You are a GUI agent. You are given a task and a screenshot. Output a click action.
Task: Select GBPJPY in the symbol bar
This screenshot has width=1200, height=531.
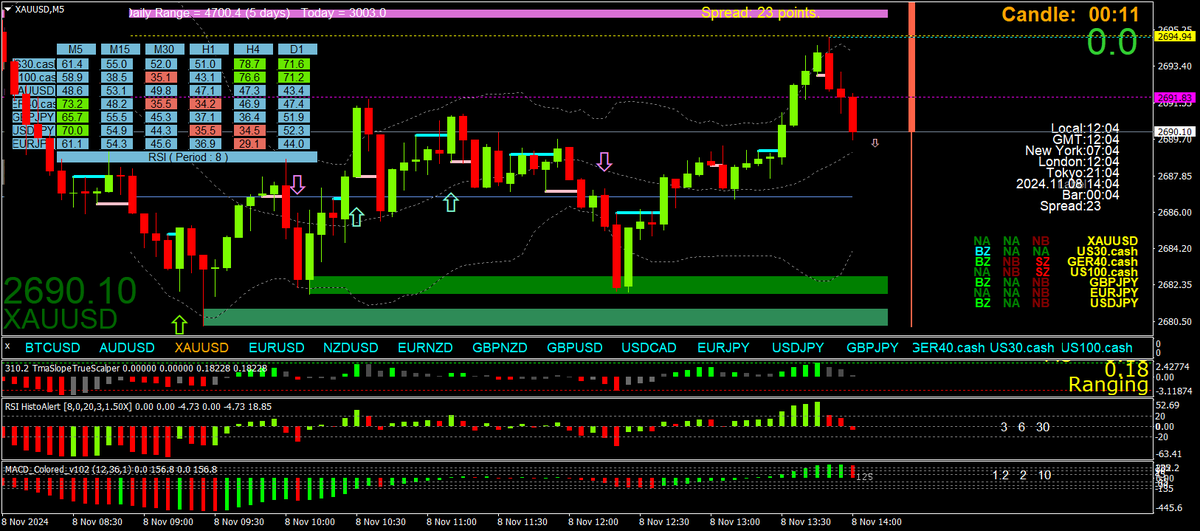pos(872,347)
